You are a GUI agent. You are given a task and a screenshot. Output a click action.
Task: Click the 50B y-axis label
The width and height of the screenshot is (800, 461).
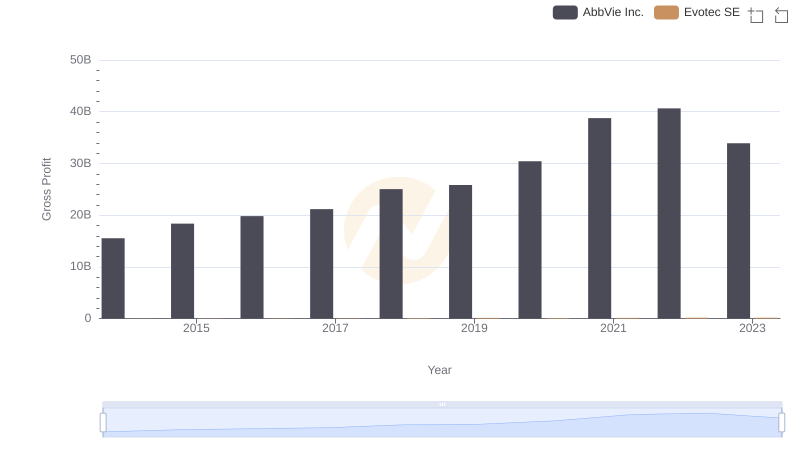point(81,60)
